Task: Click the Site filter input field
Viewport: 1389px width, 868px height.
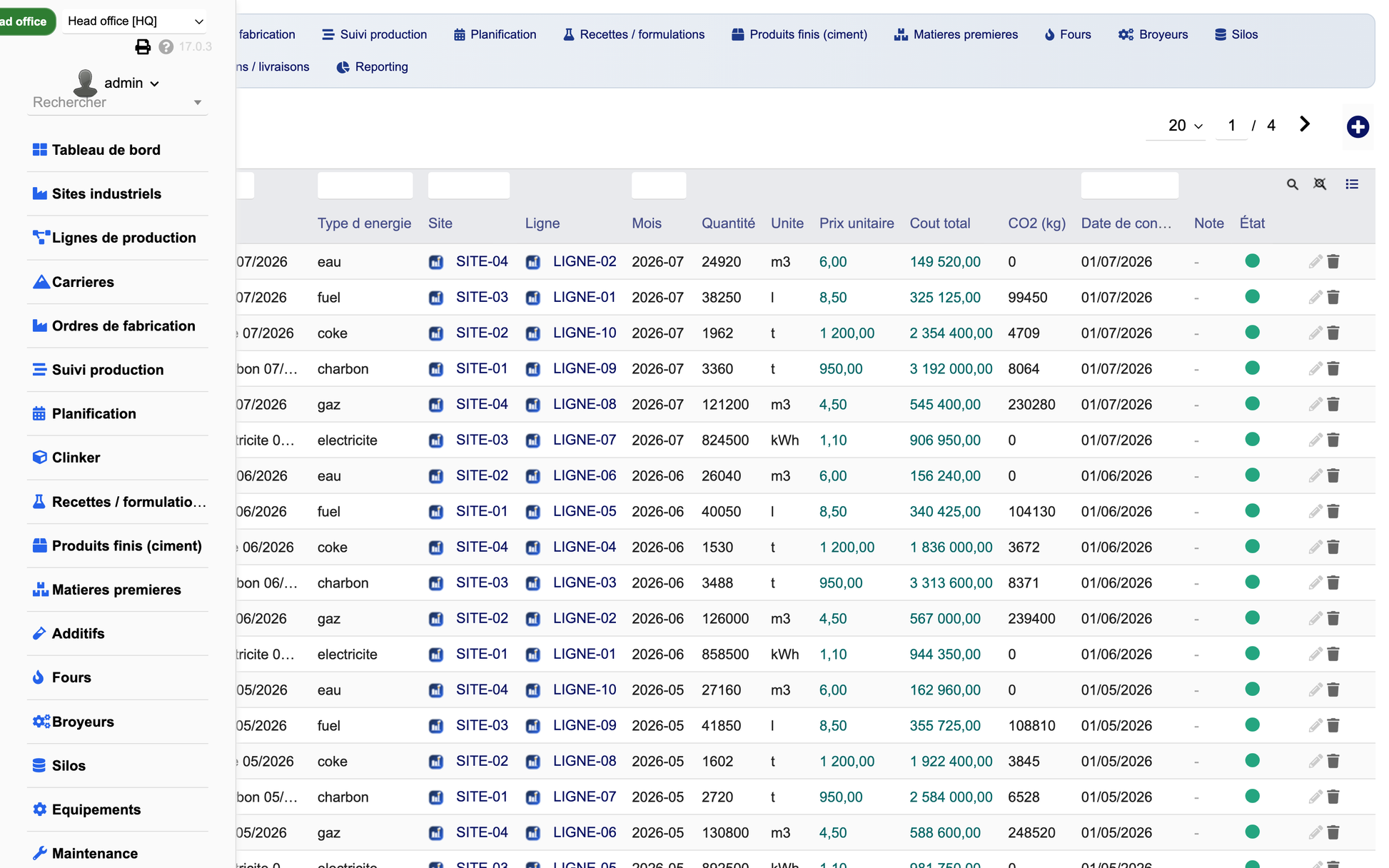Action: [x=469, y=185]
